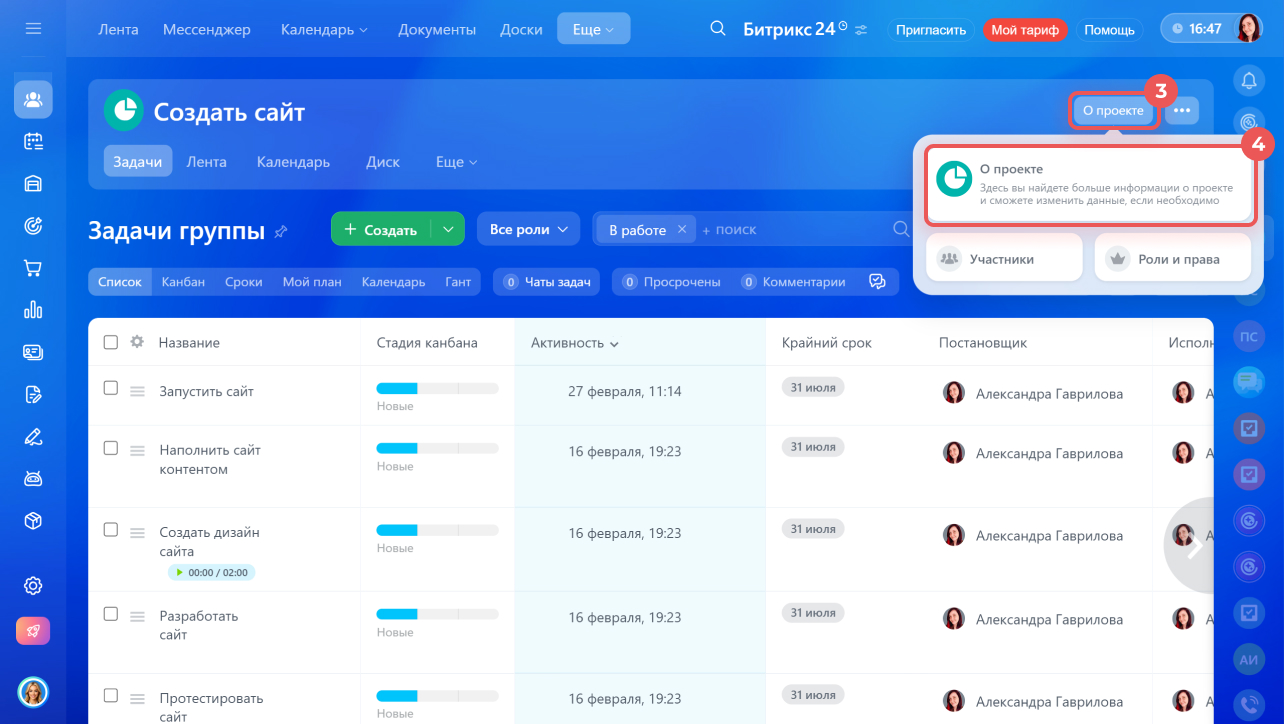Switch to the Канбан view tab

(183, 282)
